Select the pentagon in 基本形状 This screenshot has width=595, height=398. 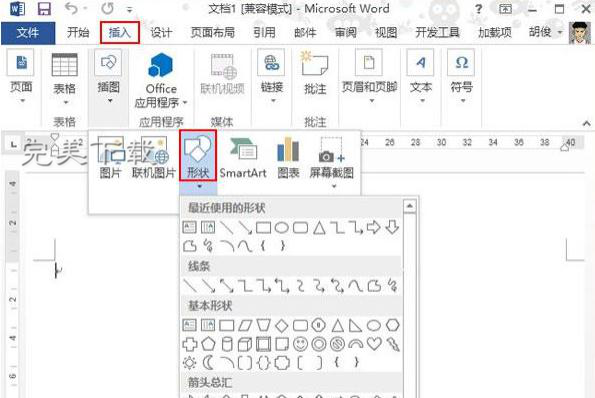pyautogui.click(x=208, y=344)
